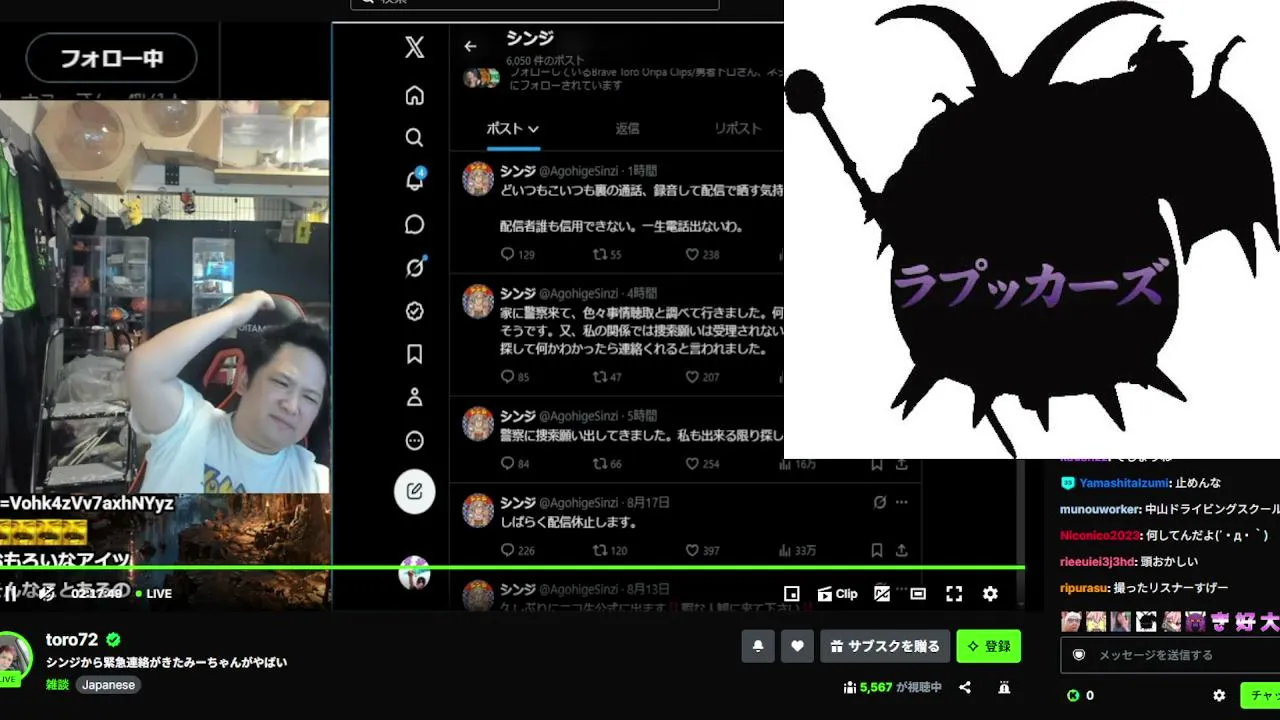Open X Profile person icon
1280x720 pixels.
[414, 397]
